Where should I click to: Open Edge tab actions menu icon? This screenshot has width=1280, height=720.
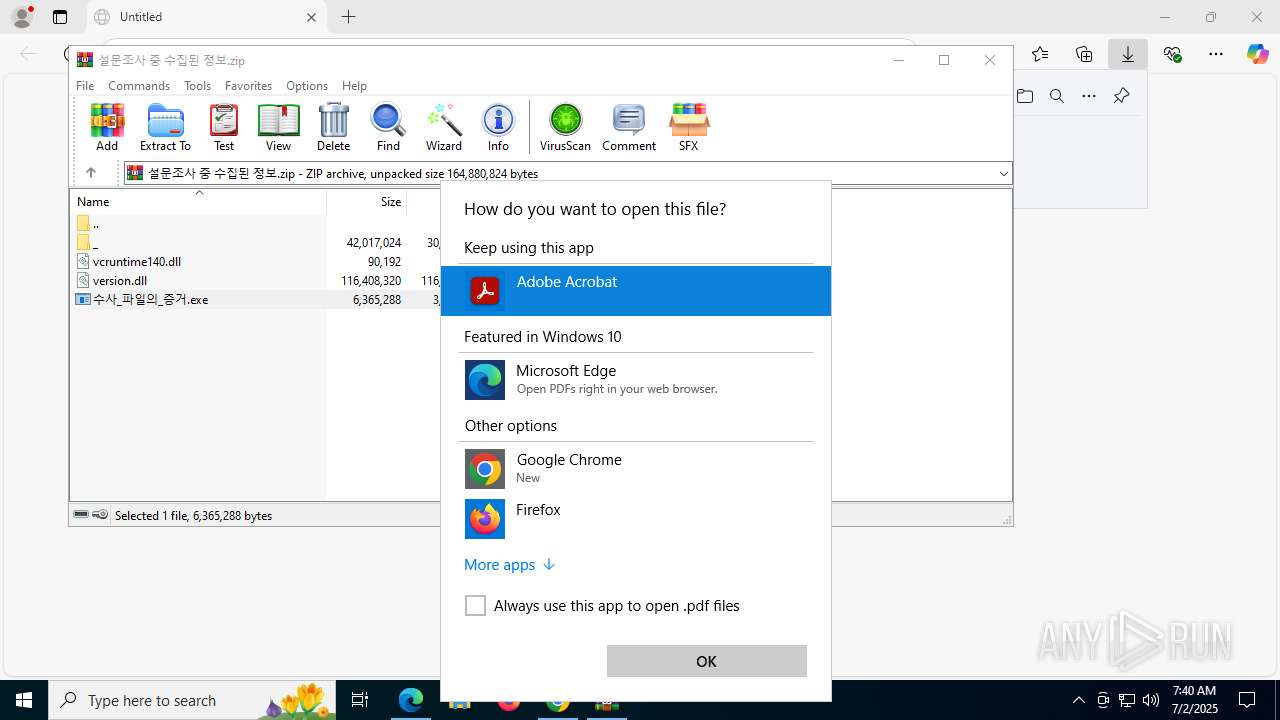[x=60, y=17]
